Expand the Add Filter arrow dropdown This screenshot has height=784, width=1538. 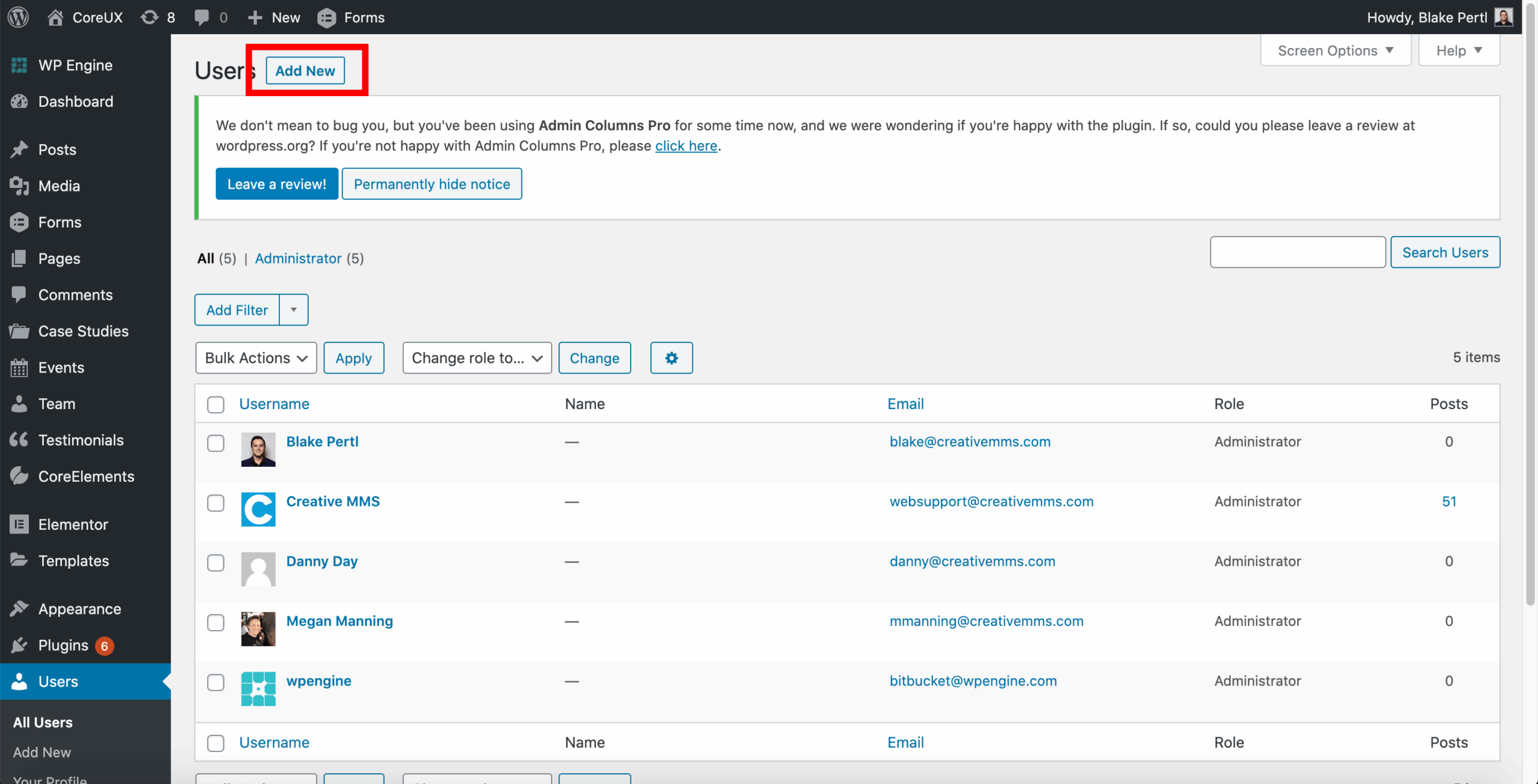pyautogui.click(x=294, y=310)
